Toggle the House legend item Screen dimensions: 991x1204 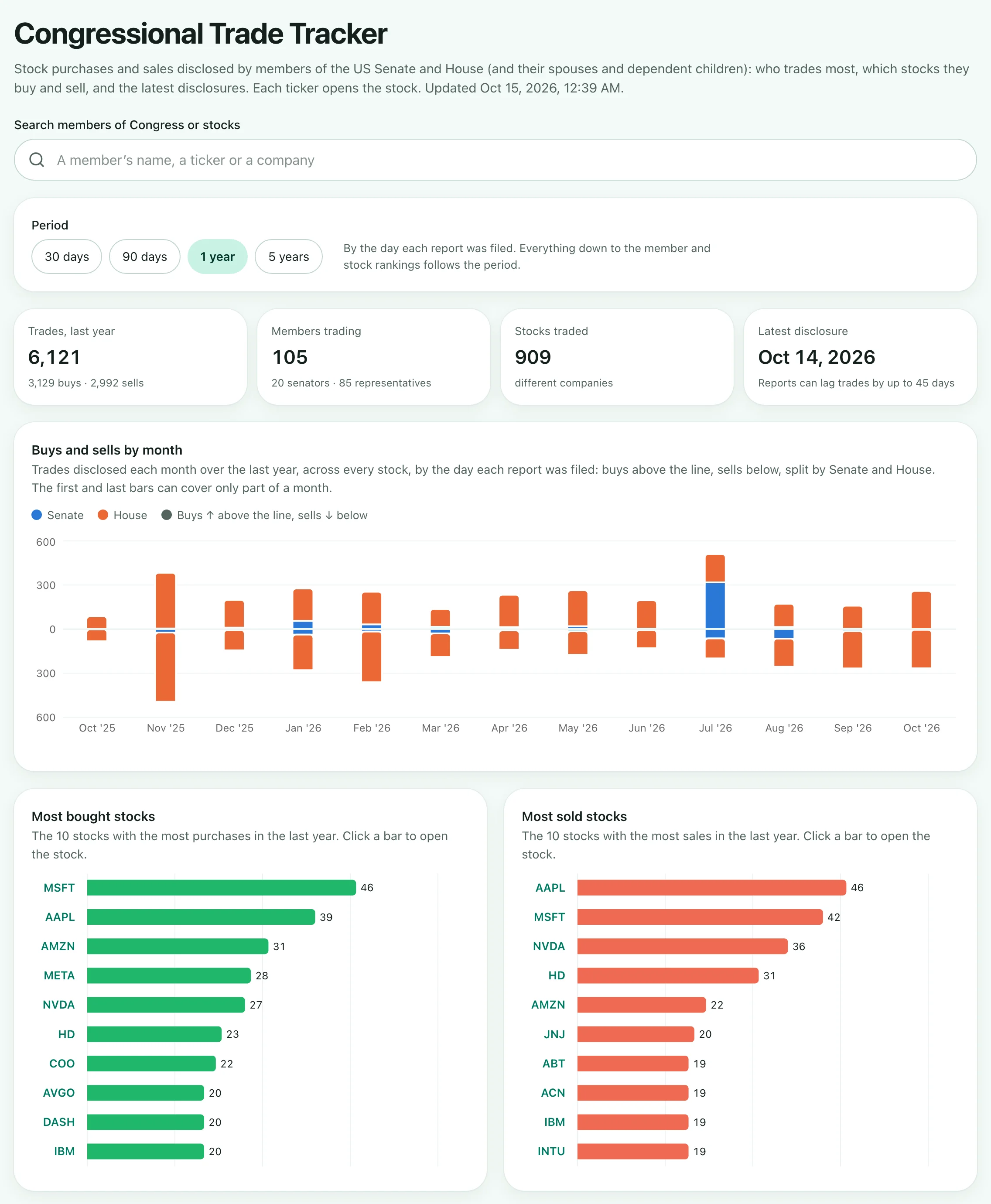coord(122,515)
